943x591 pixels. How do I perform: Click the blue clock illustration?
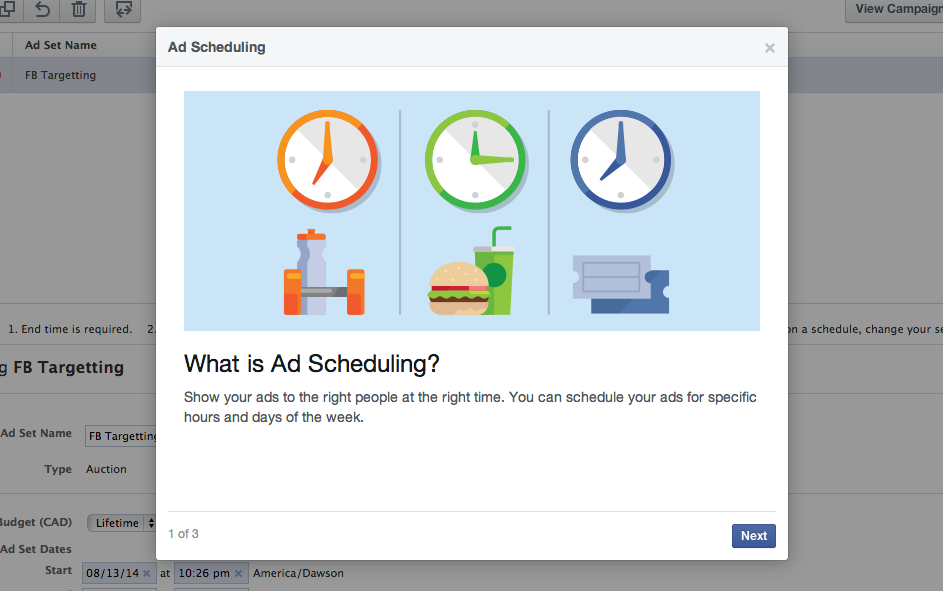(620, 159)
